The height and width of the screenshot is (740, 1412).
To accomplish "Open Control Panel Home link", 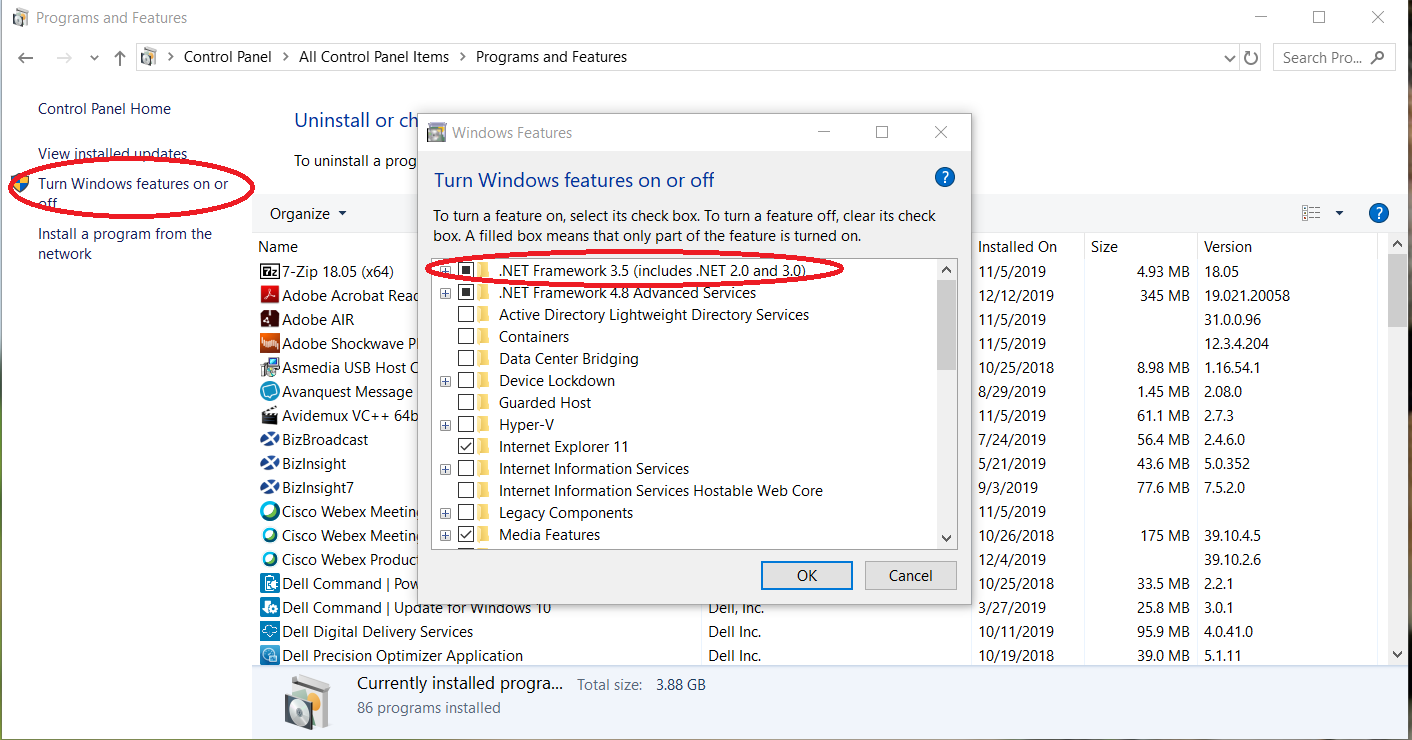I will 104,109.
